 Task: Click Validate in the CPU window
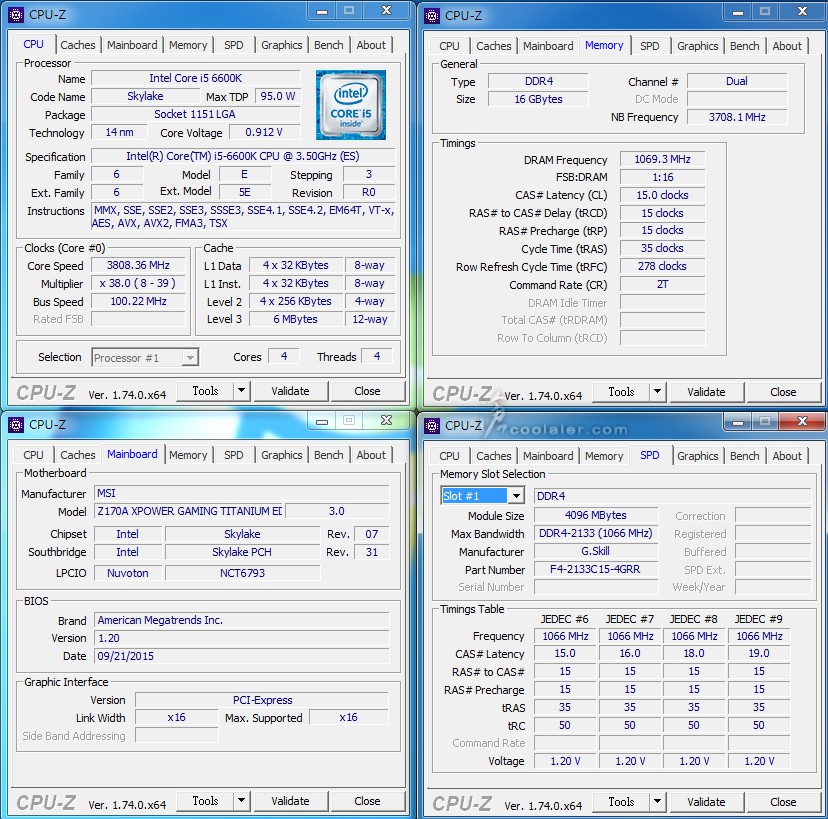[x=290, y=391]
